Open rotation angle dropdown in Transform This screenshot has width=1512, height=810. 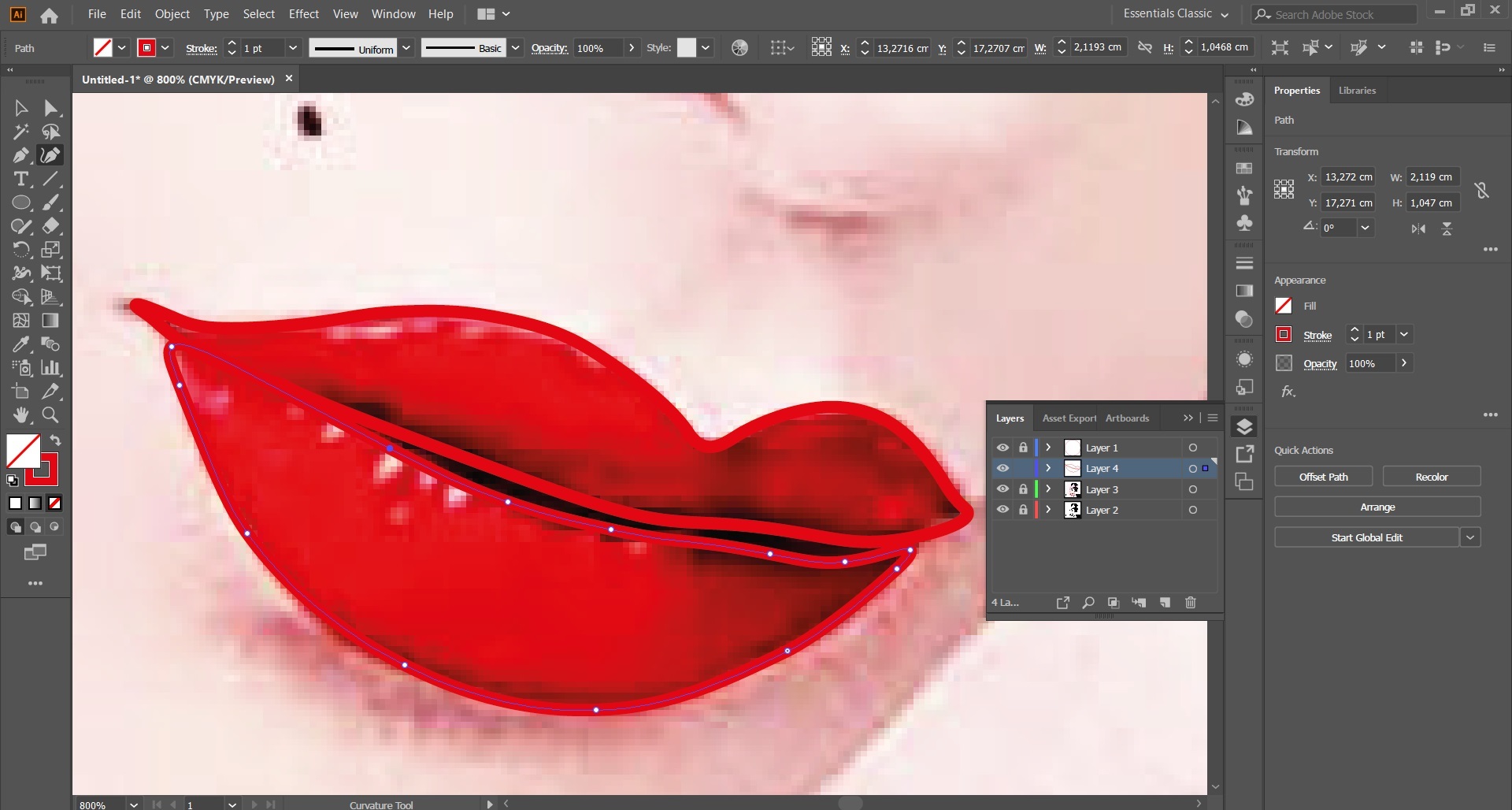1366,228
